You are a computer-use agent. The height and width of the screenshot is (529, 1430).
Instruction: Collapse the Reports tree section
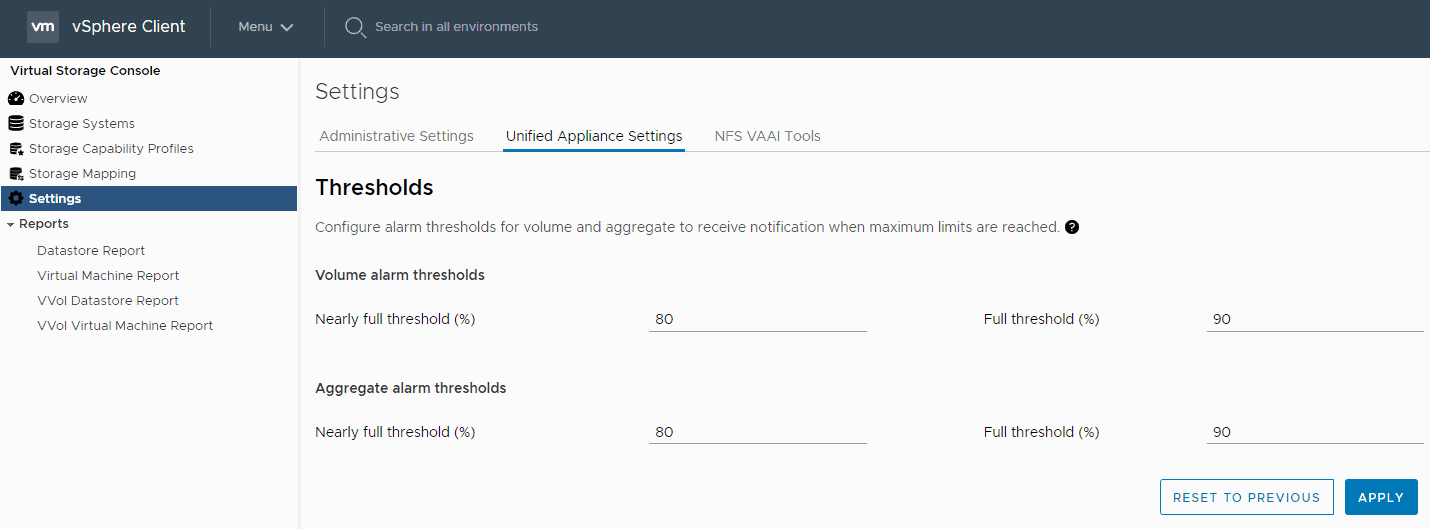pyautogui.click(x=11, y=224)
